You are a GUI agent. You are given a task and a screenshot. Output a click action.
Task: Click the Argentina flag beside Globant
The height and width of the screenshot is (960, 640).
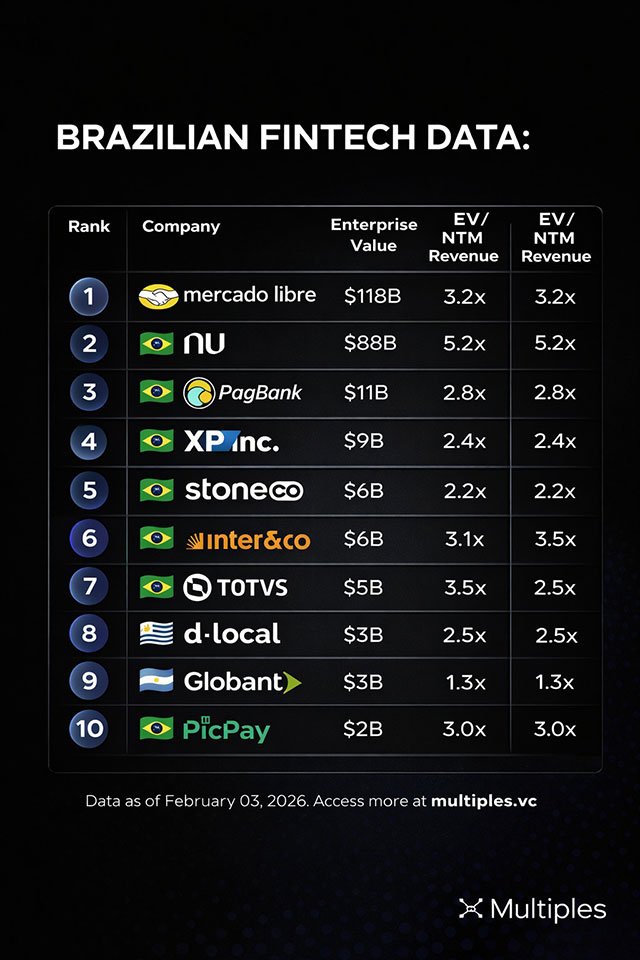157,682
